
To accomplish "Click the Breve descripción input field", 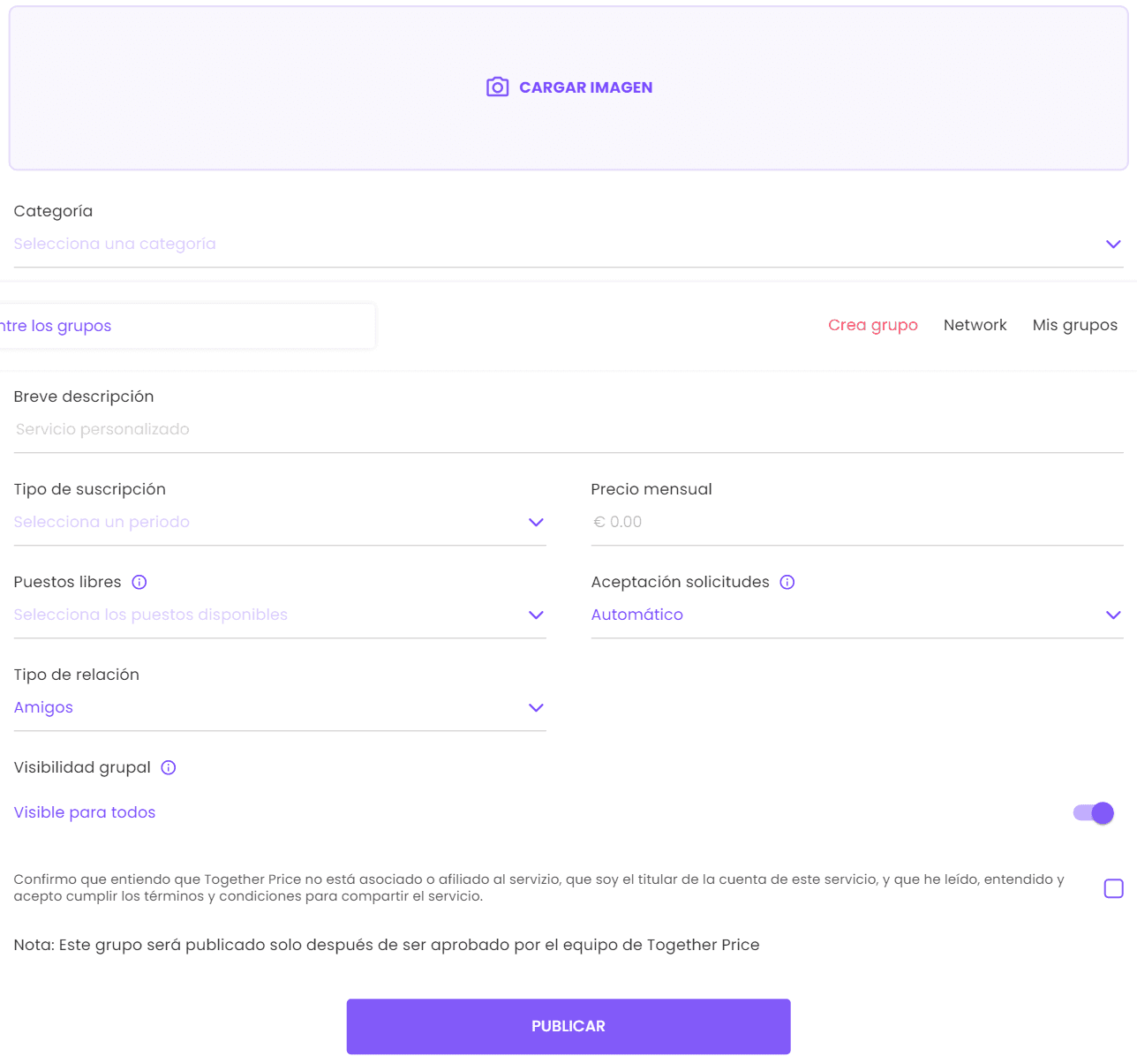I will (568, 429).
